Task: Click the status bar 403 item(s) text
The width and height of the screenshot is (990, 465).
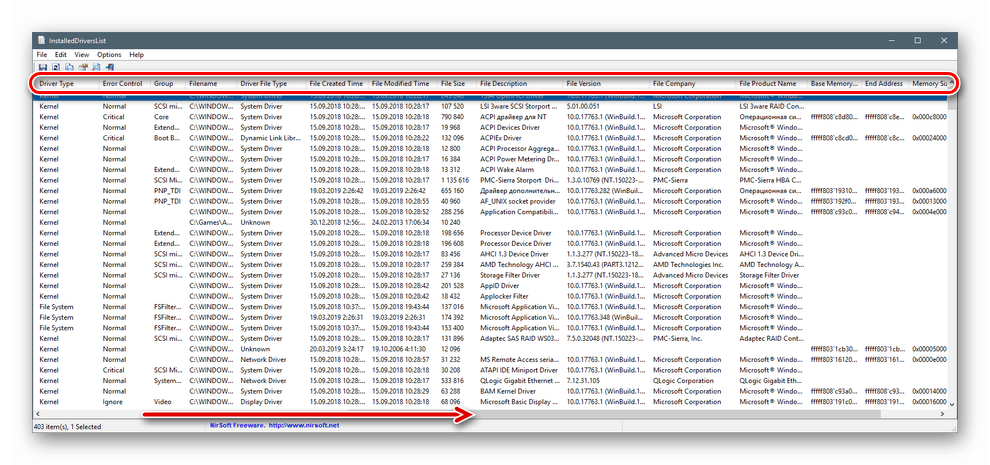Action: click(67, 426)
